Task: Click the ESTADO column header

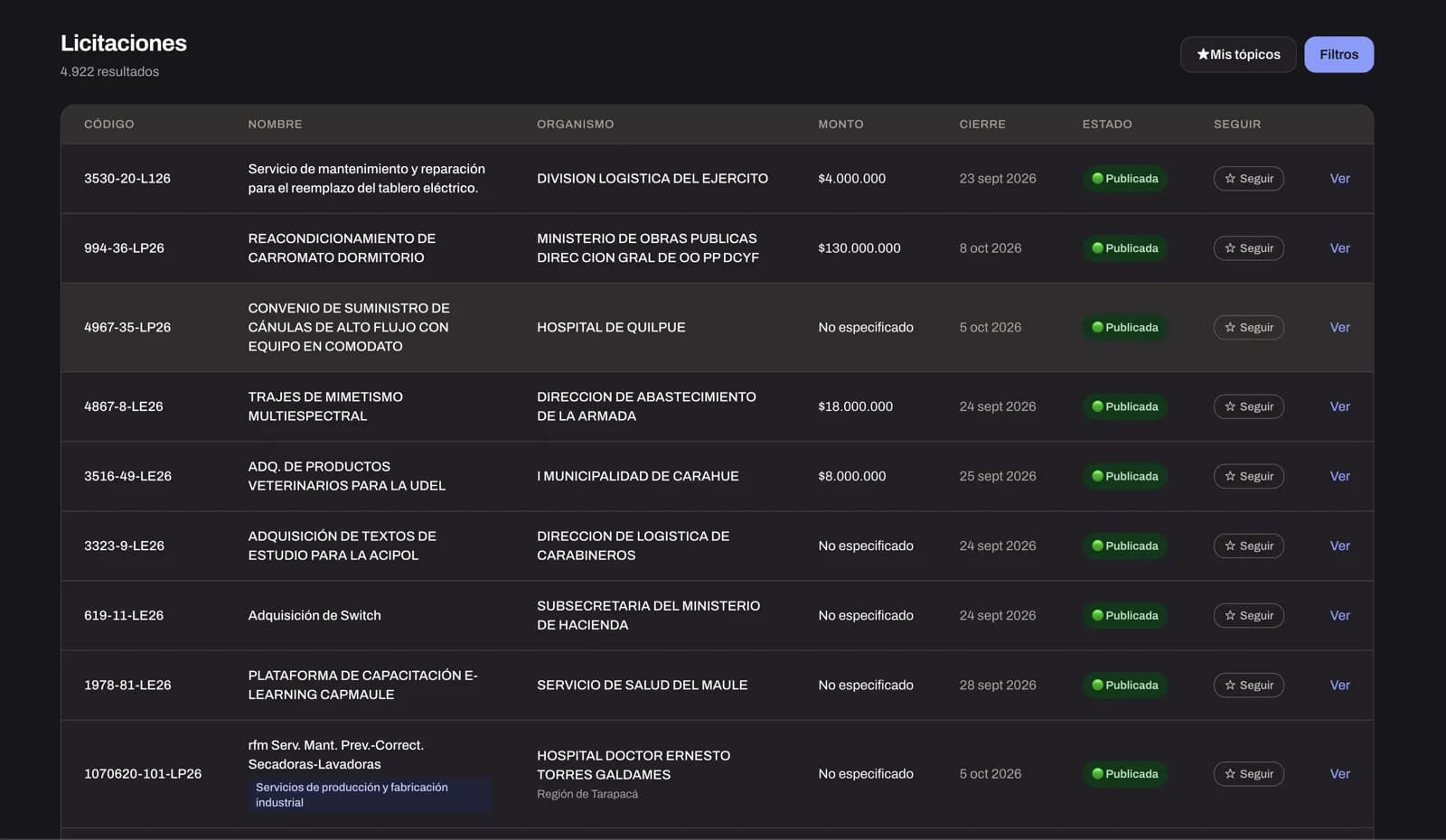Action: tap(1107, 124)
